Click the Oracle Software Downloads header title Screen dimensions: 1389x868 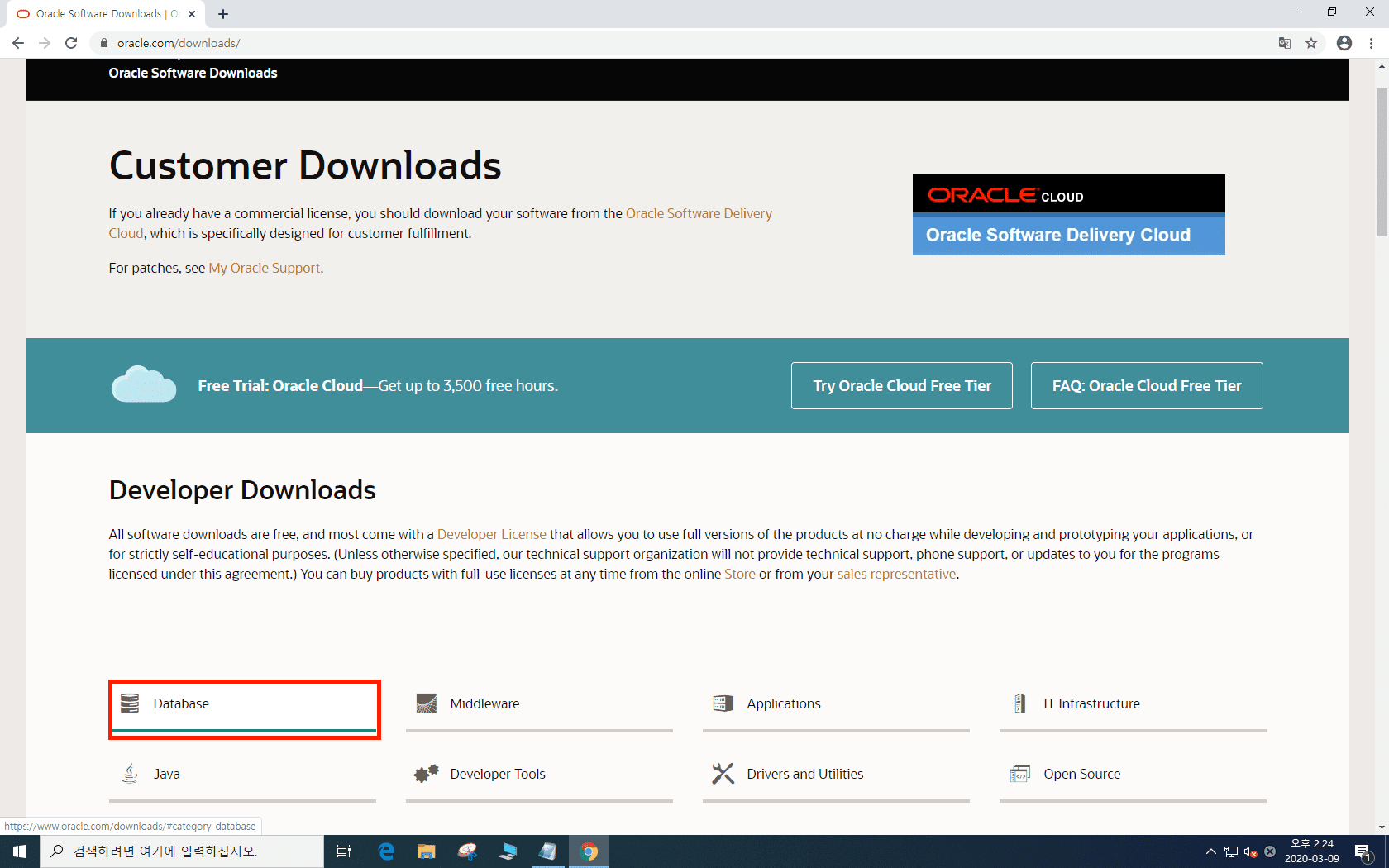[193, 73]
